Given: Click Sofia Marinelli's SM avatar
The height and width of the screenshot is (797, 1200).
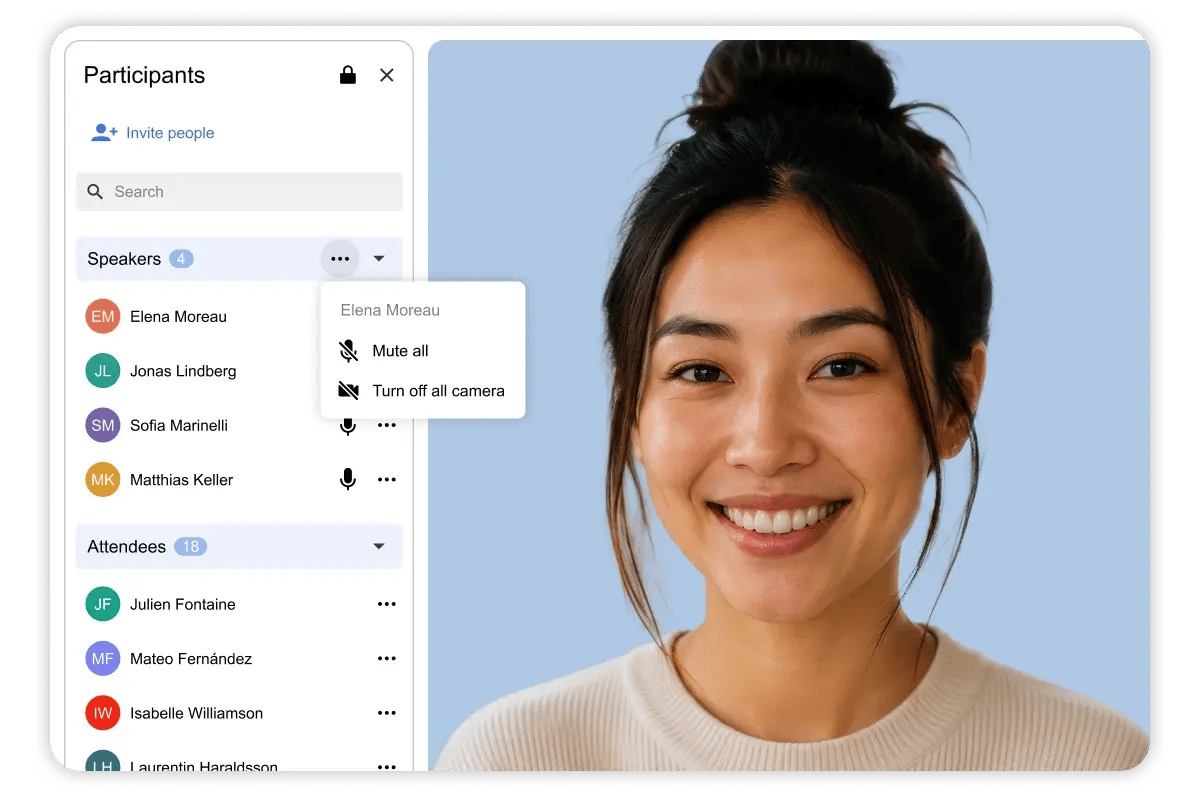Looking at the screenshot, I should (103, 426).
